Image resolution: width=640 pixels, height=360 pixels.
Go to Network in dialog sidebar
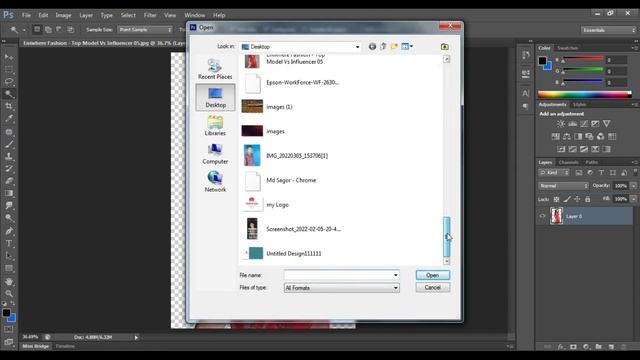(215, 182)
